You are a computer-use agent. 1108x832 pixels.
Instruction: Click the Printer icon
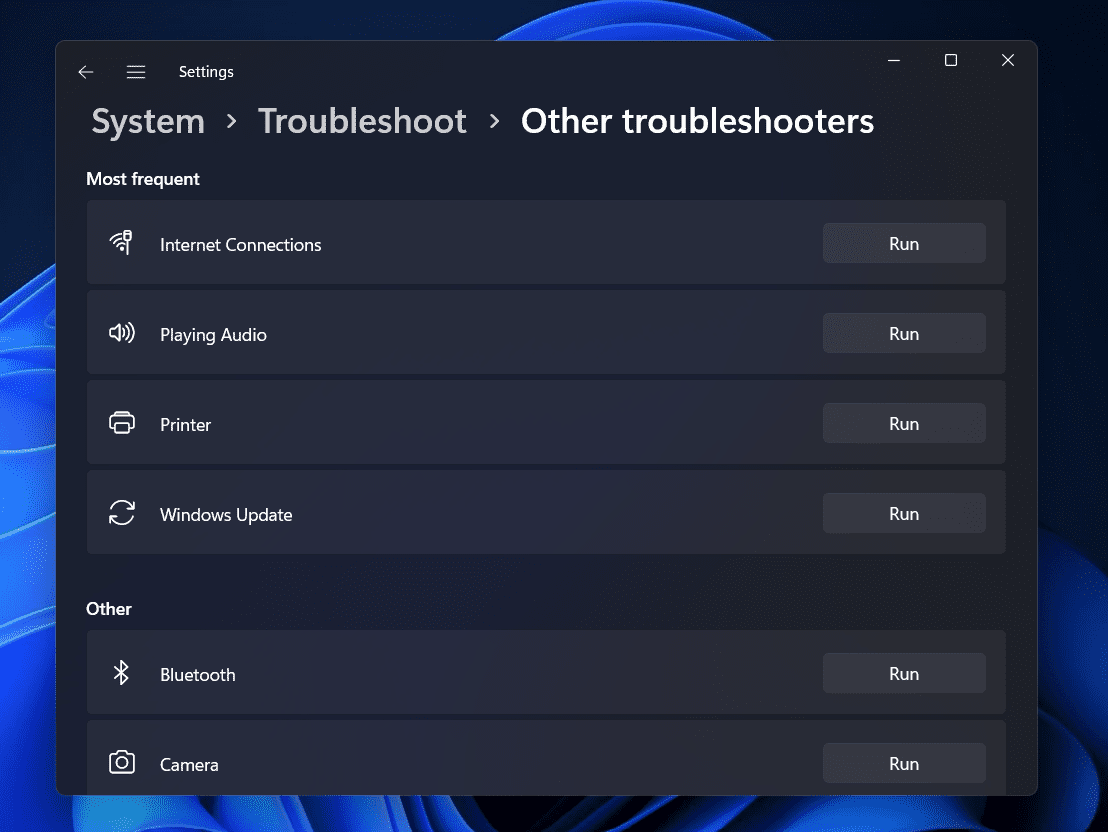[122, 423]
